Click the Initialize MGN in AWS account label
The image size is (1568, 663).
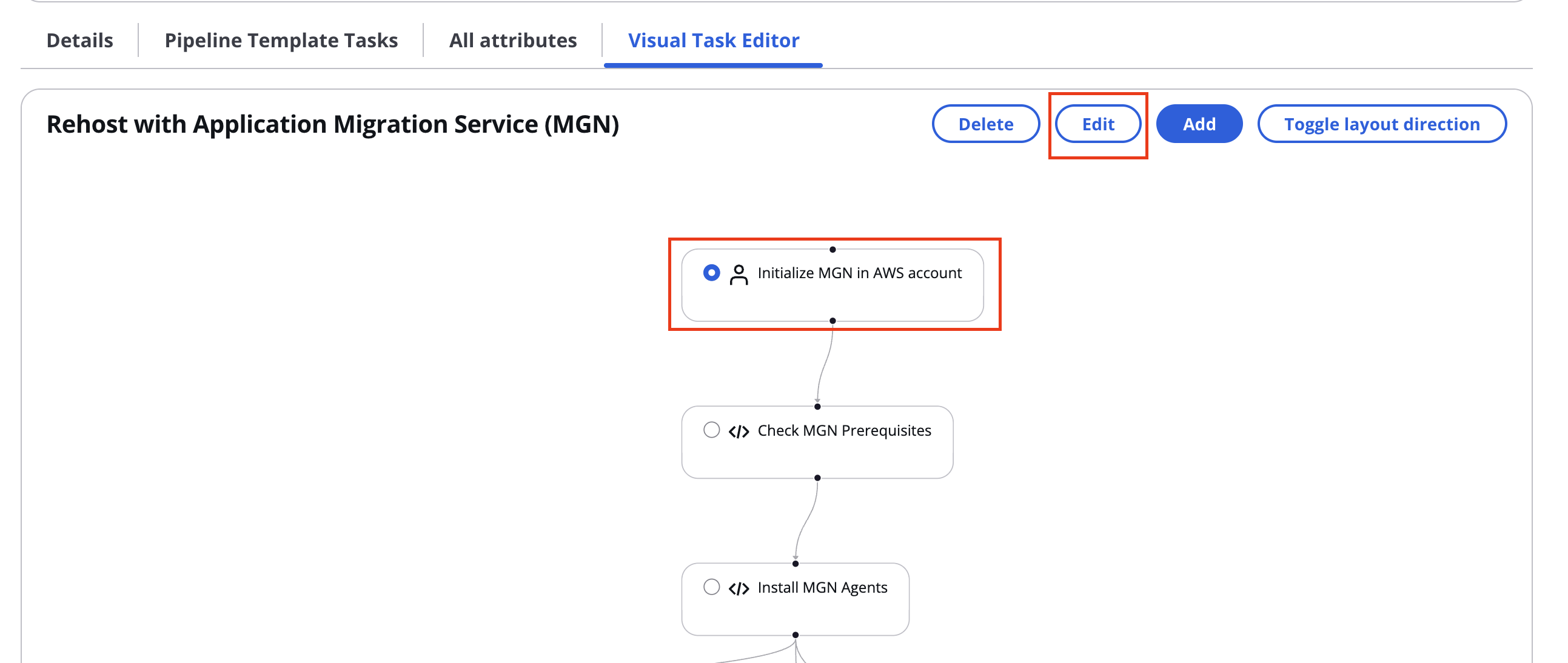click(x=859, y=273)
